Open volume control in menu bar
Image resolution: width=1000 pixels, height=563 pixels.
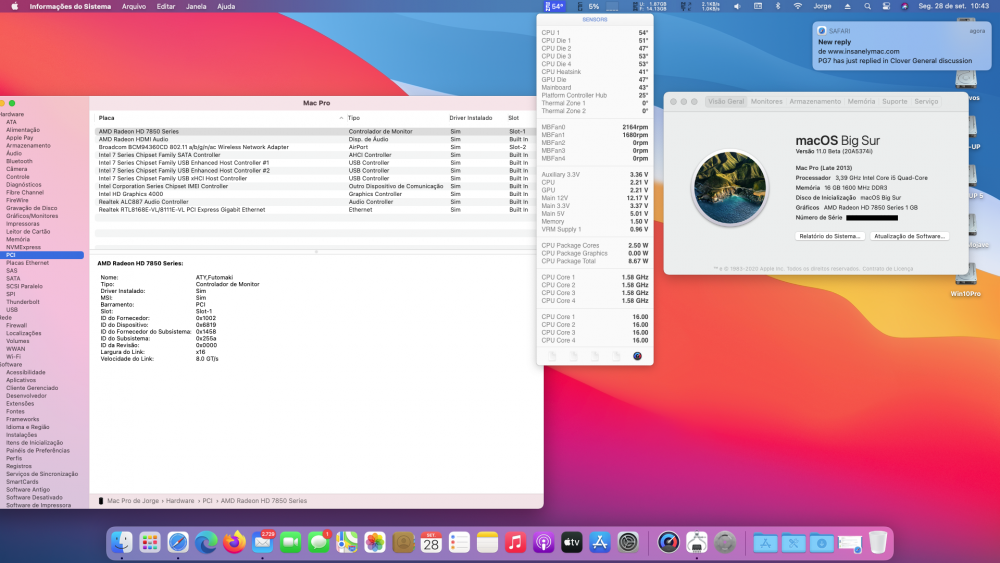pos(737,6)
